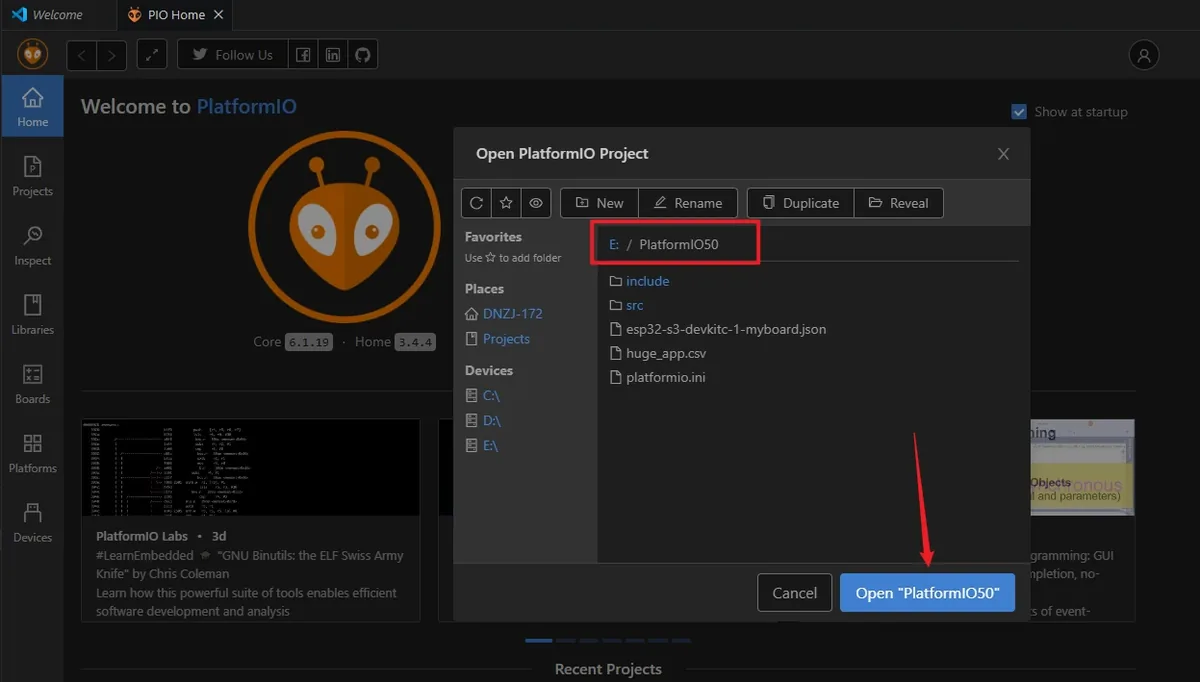Open the Home sidebar section
The width and height of the screenshot is (1200, 682).
[x=32, y=107]
